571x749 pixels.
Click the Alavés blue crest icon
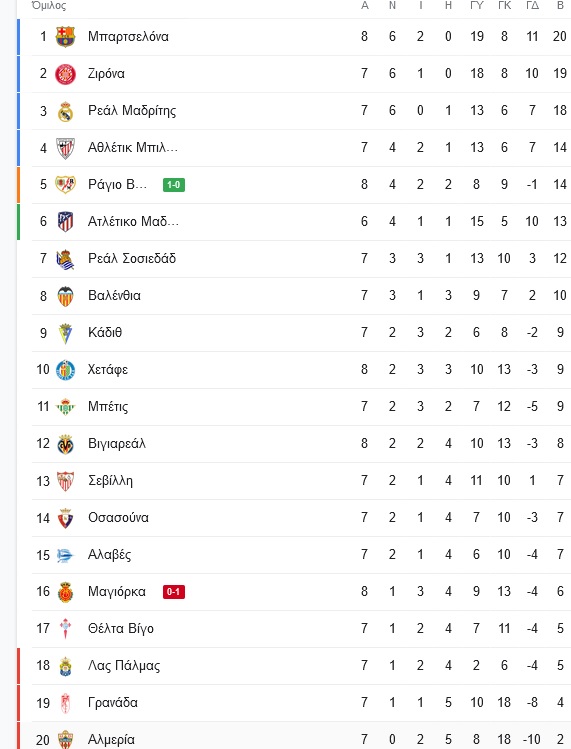[65, 555]
